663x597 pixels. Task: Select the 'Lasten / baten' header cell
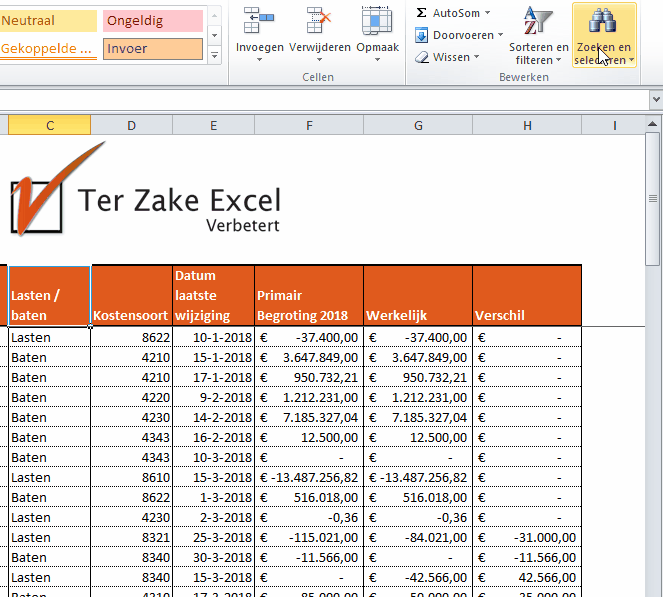tap(49, 296)
